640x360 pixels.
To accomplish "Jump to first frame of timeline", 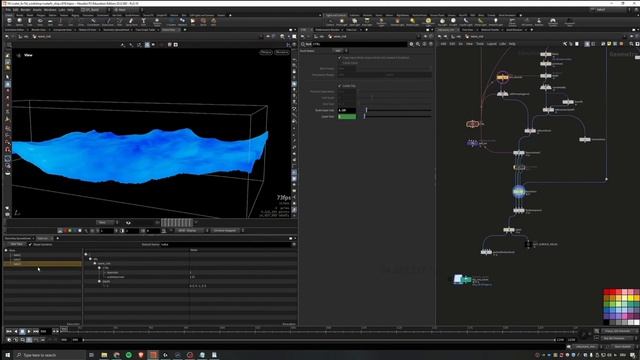I will tap(9, 331).
